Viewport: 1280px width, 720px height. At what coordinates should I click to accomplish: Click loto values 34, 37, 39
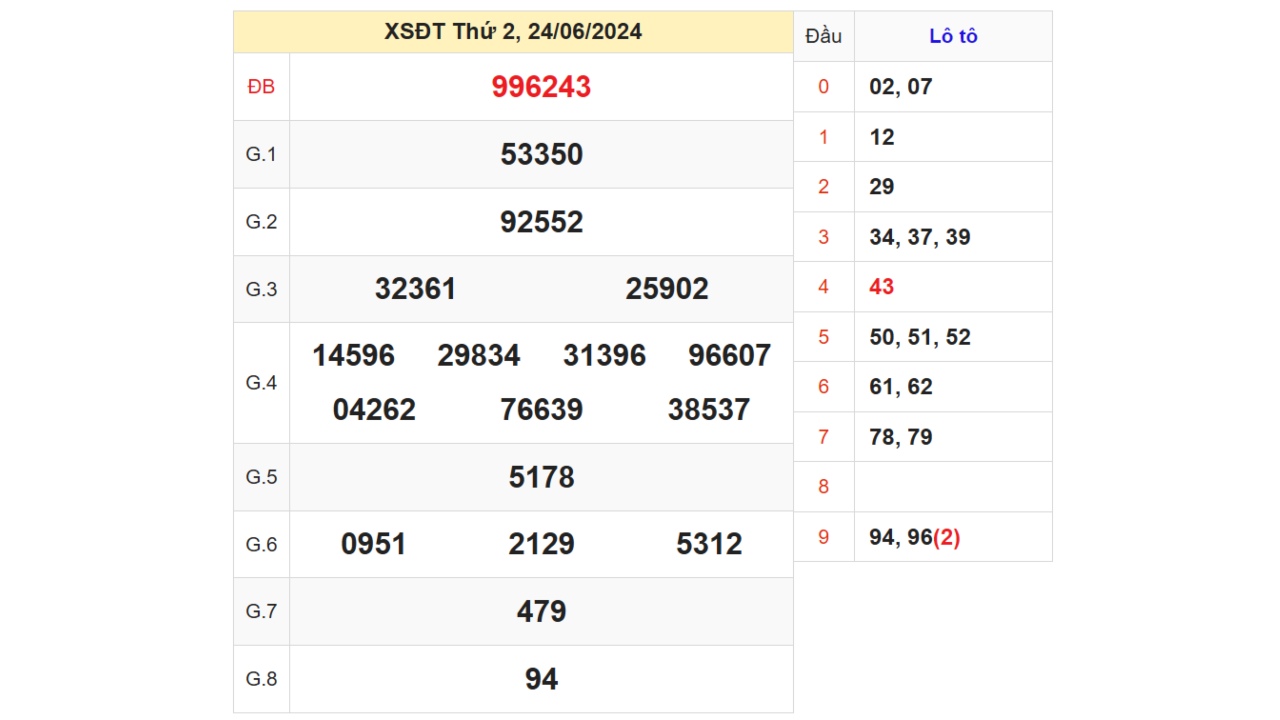[920, 237]
